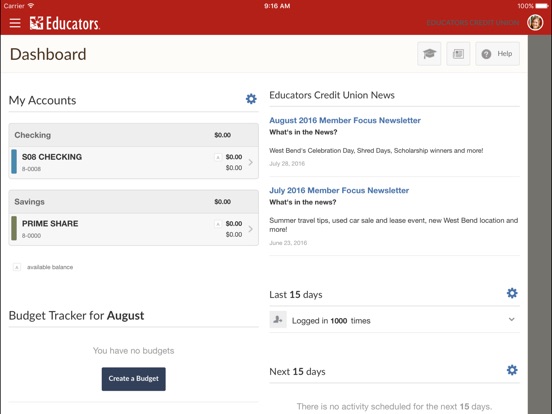Click the blue S08 CHECKING color bar

tap(14, 162)
